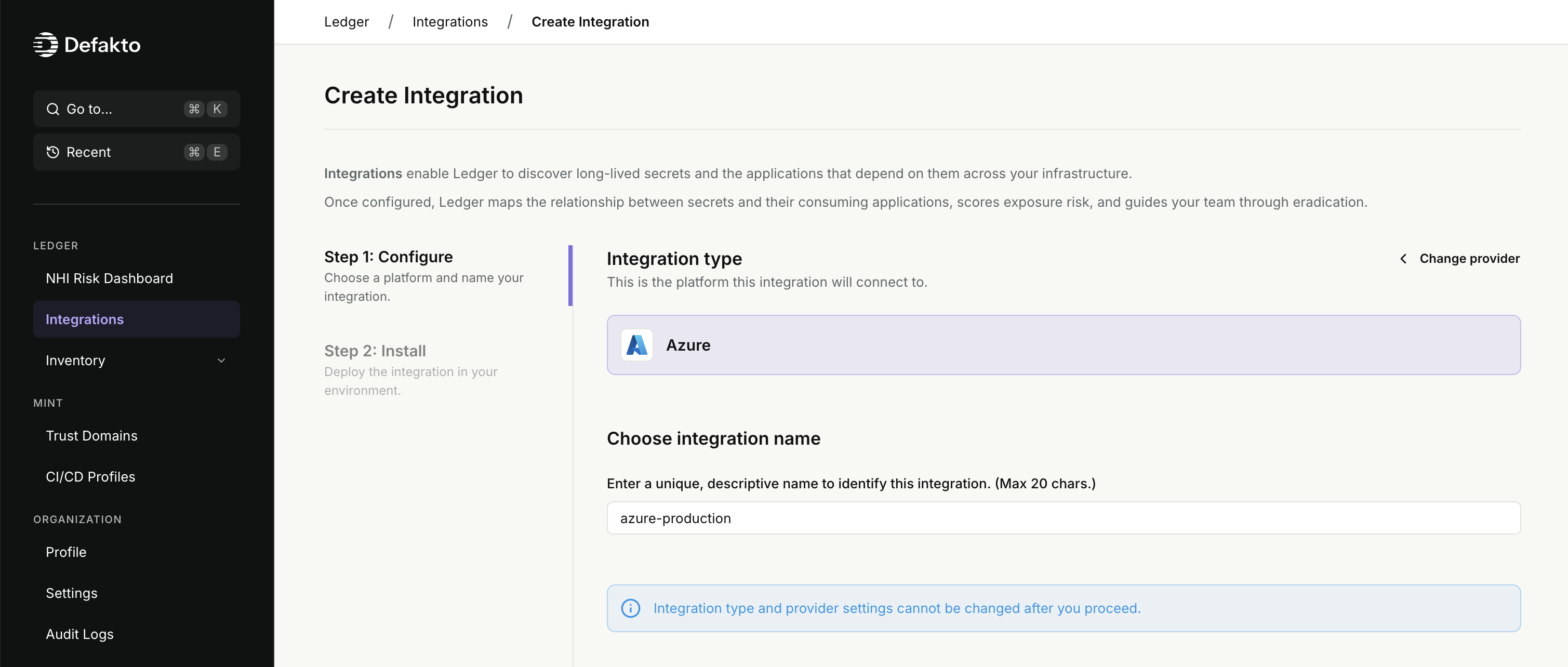This screenshot has height=667, width=1568.
Task: Click the info icon in the warning banner
Action: [x=631, y=609]
